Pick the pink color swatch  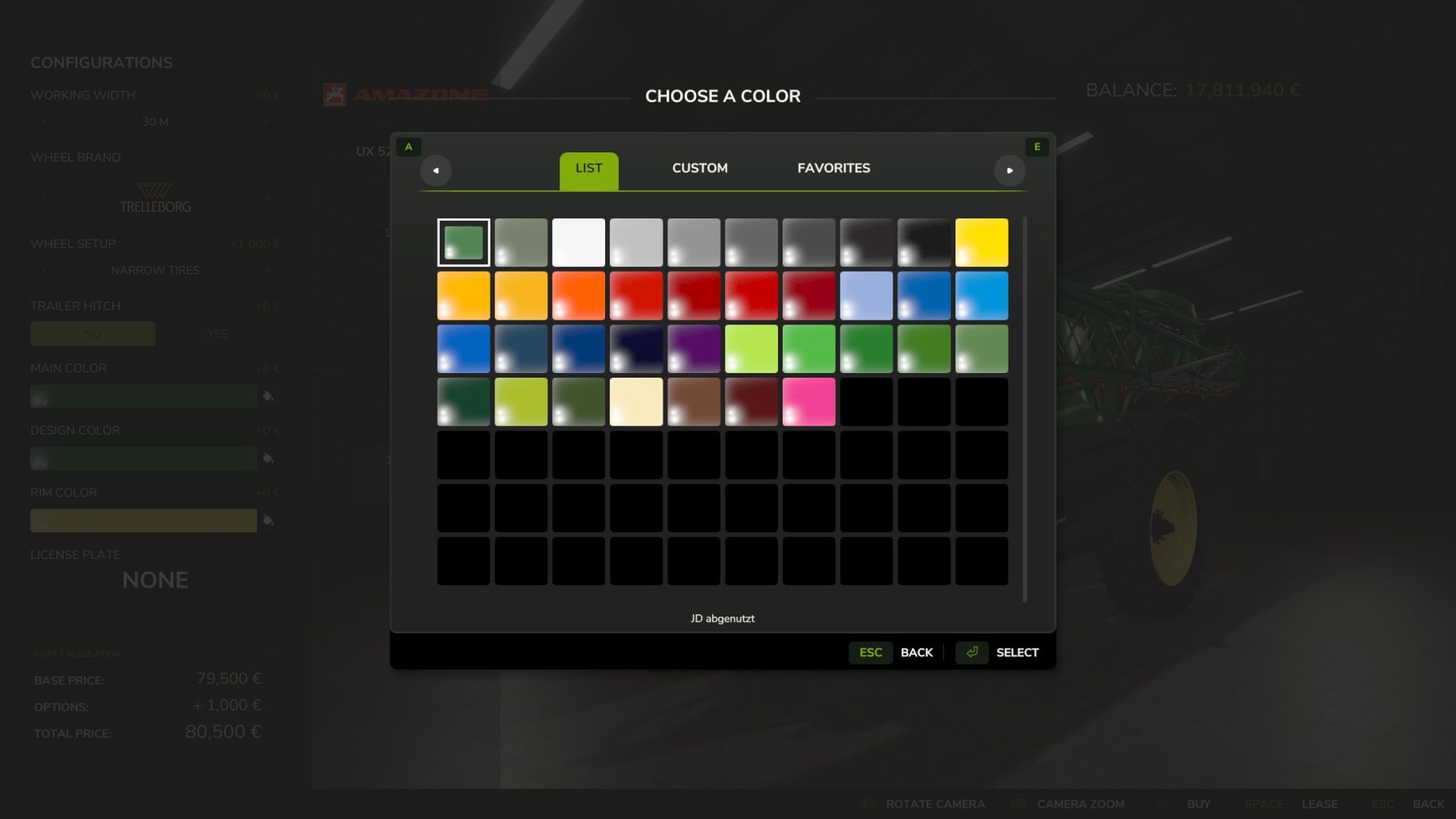point(808,402)
